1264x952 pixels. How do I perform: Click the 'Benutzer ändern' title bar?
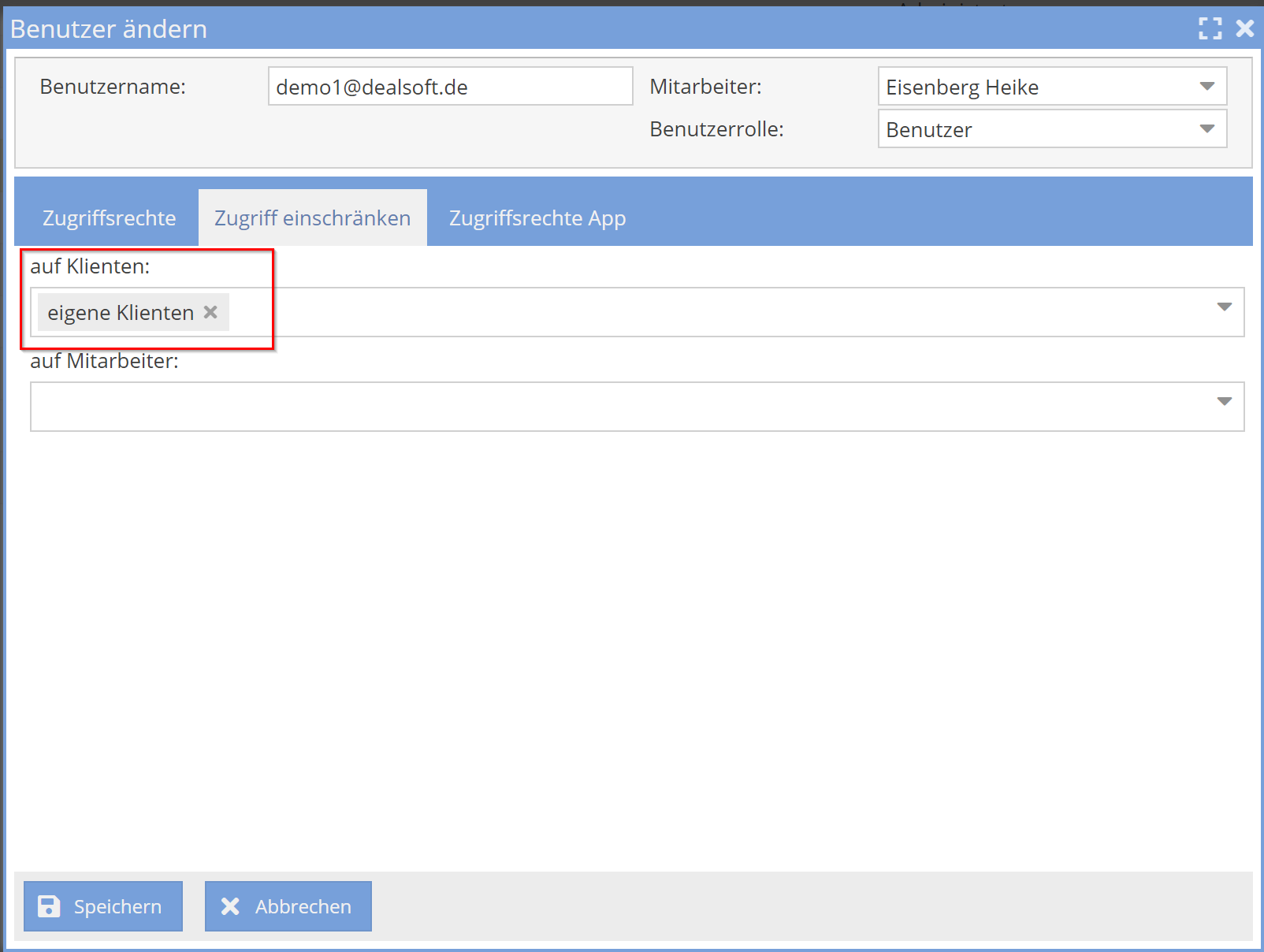point(552,29)
